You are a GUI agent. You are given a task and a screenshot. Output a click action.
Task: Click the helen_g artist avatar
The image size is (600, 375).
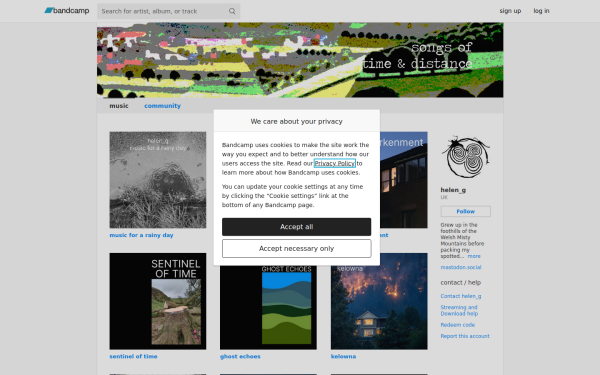click(465, 157)
